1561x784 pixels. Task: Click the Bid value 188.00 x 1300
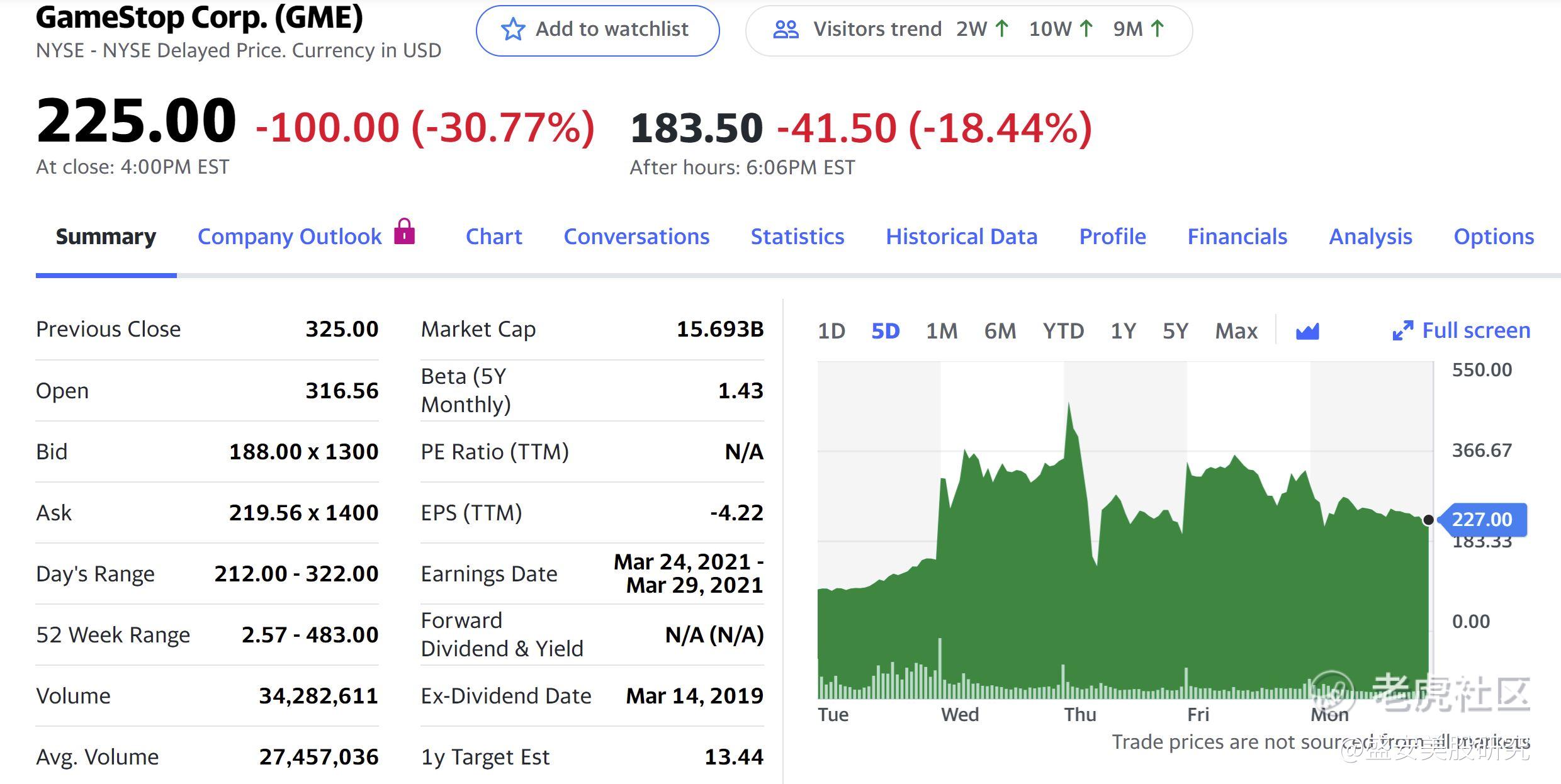click(303, 452)
